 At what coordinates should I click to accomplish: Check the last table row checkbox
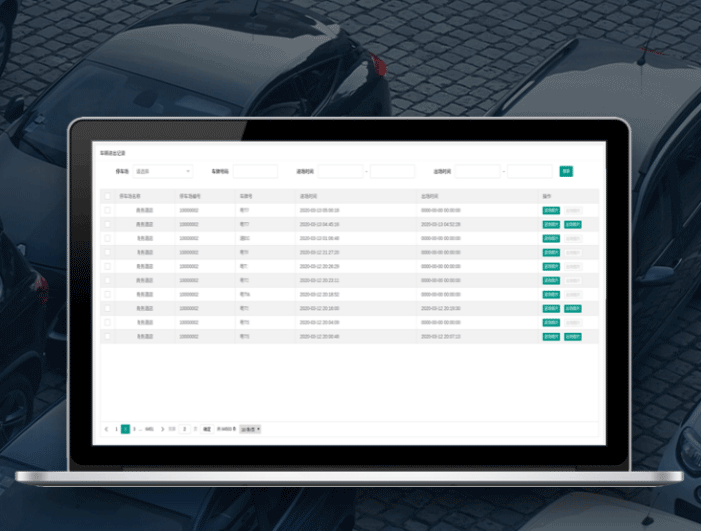[108, 337]
